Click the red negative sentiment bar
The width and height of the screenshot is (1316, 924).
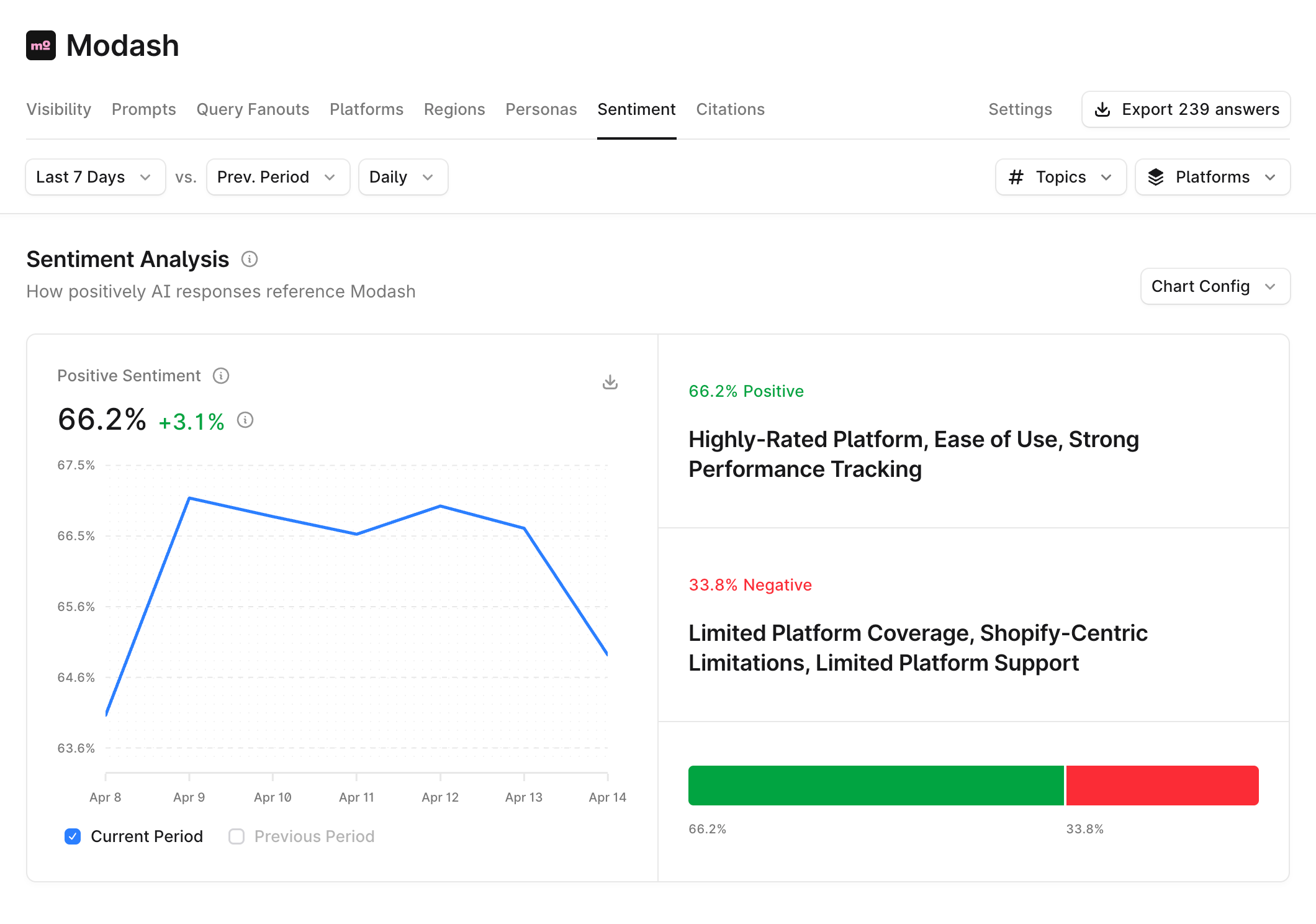tap(1162, 786)
